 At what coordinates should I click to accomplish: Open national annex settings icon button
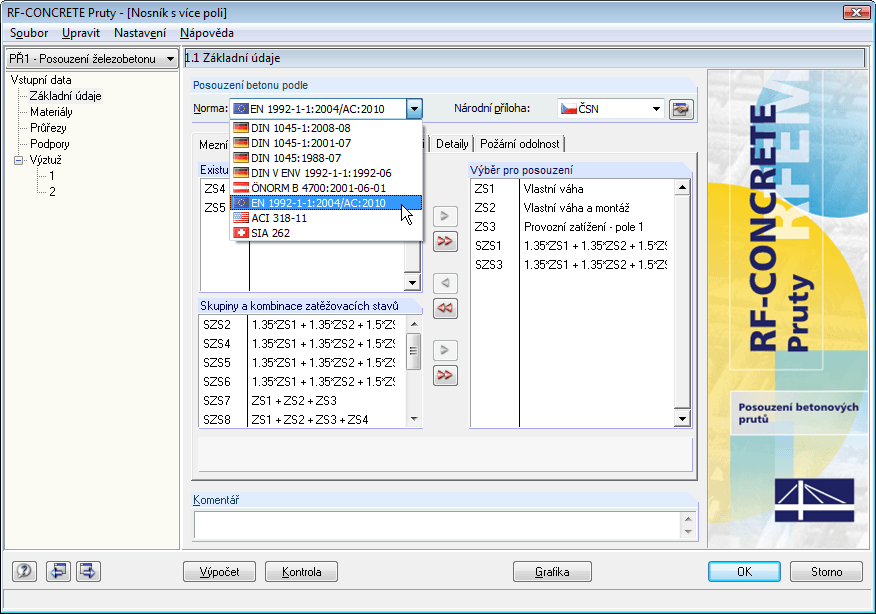(x=680, y=108)
